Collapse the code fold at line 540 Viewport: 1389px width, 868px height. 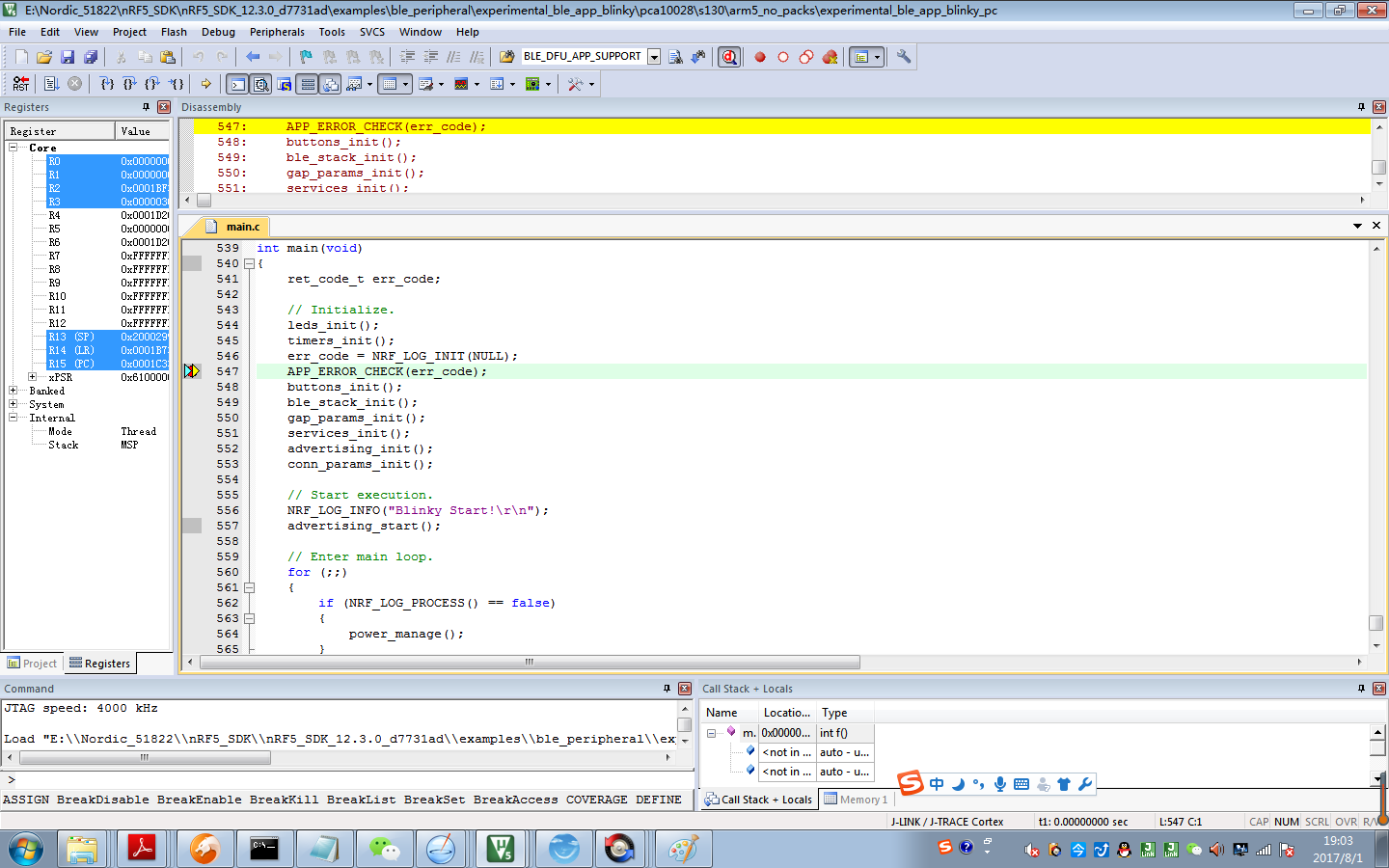click(249, 263)
